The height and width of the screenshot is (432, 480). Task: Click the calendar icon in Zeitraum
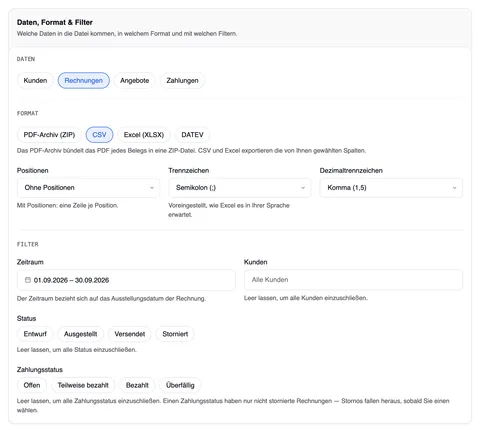click(x=28, y=280)
